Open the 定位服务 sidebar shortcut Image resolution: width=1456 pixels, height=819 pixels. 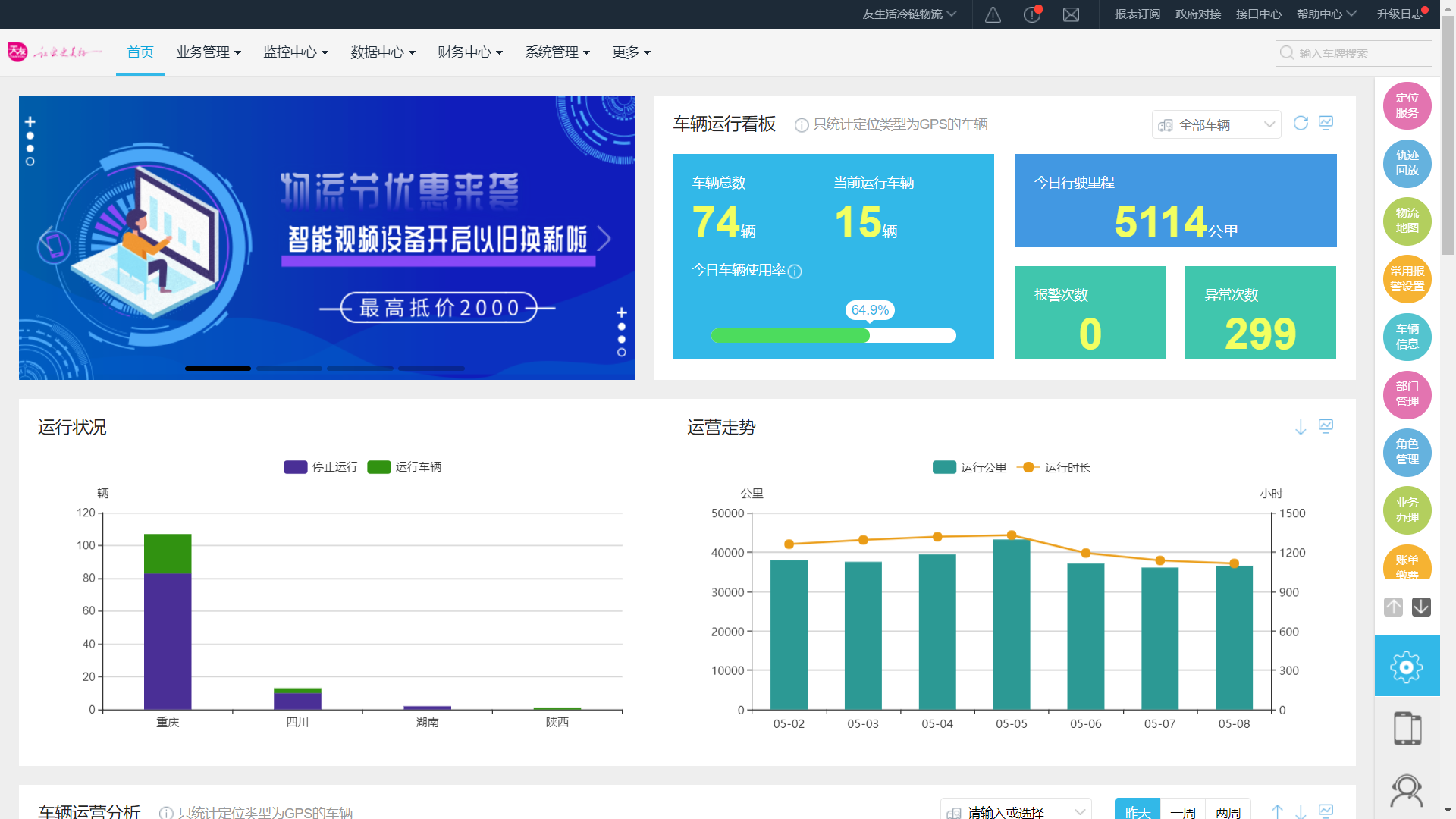1407,105
